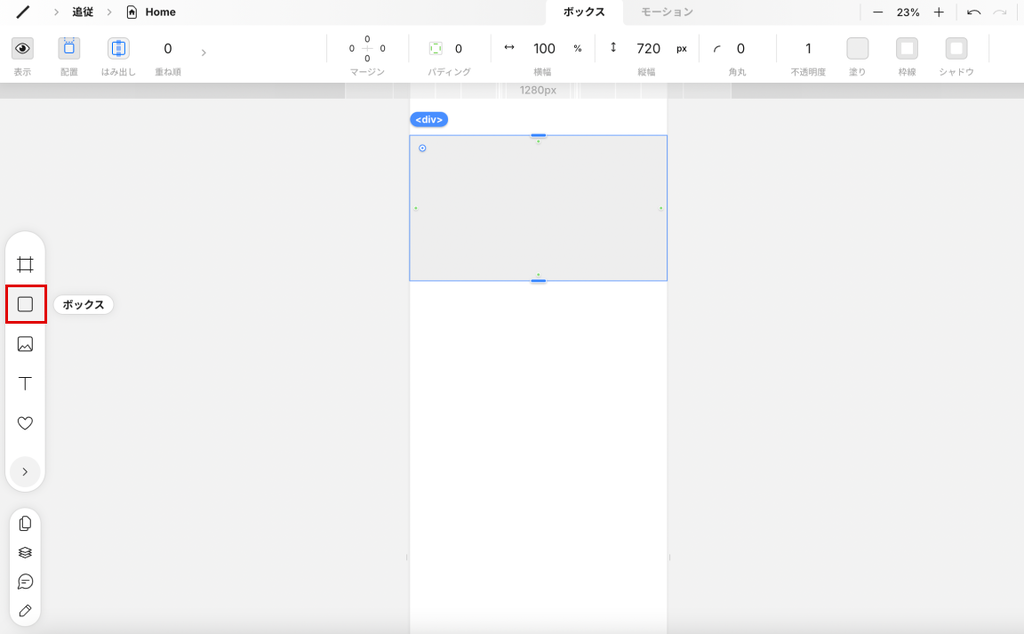This screenshot has width=1024, height=634.
Task: Select the Box (ボックス) tool
Action: pyautogui.click(x=25, y=304)
